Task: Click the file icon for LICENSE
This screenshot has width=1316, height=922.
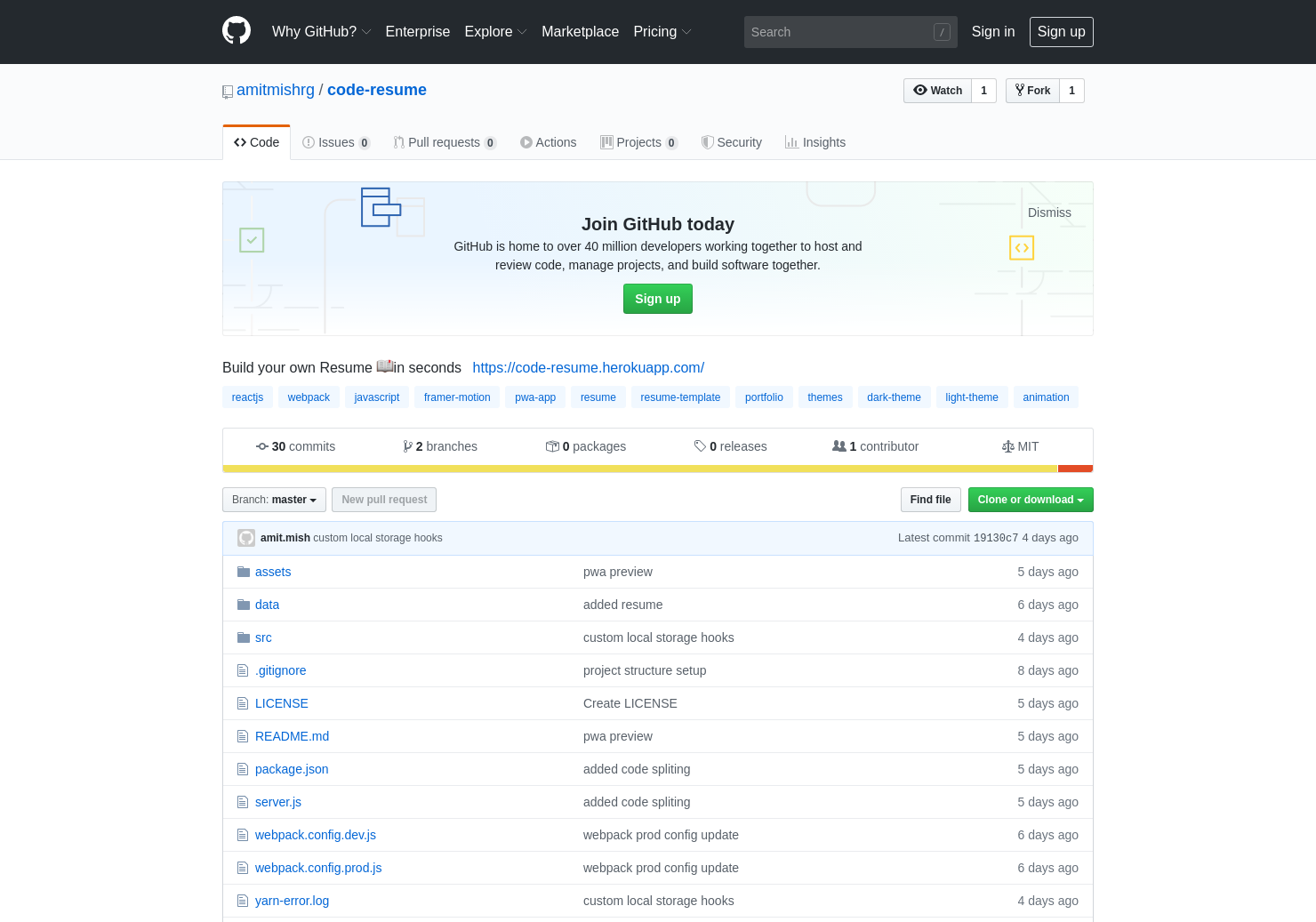Action: point(243,703)
